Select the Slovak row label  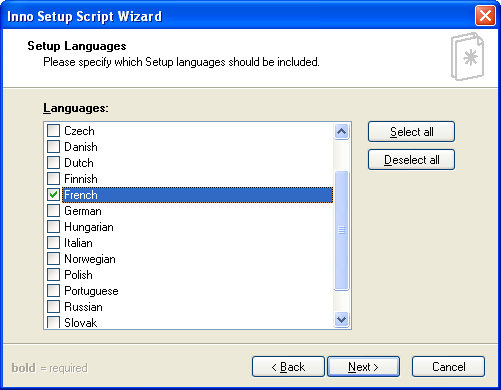click(x=81, y=323)
